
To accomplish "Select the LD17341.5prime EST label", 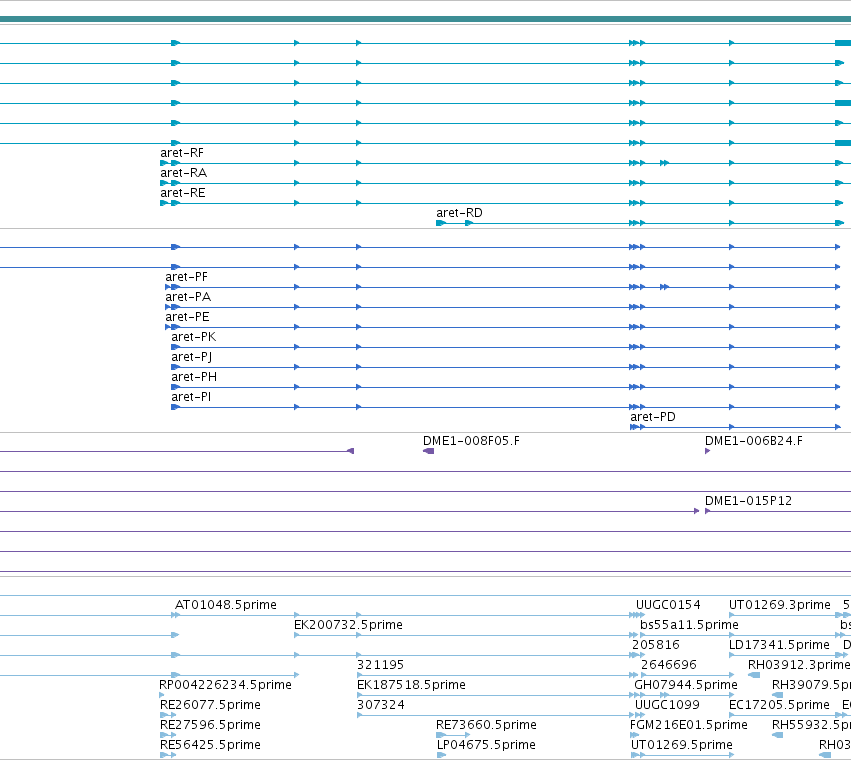I will 779,645.
